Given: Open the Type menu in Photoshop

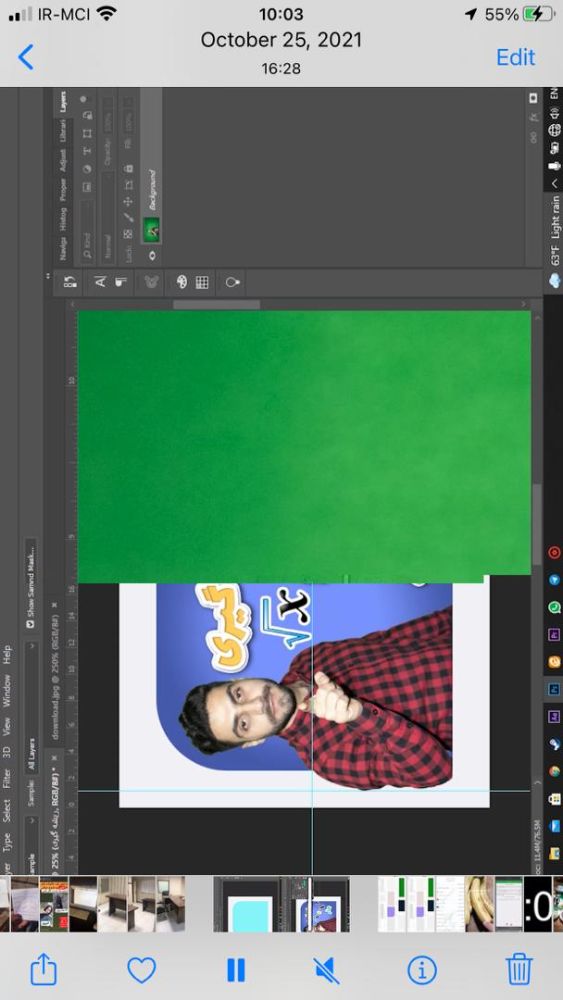Looking at the screenshot, I should tap(7, 842).
